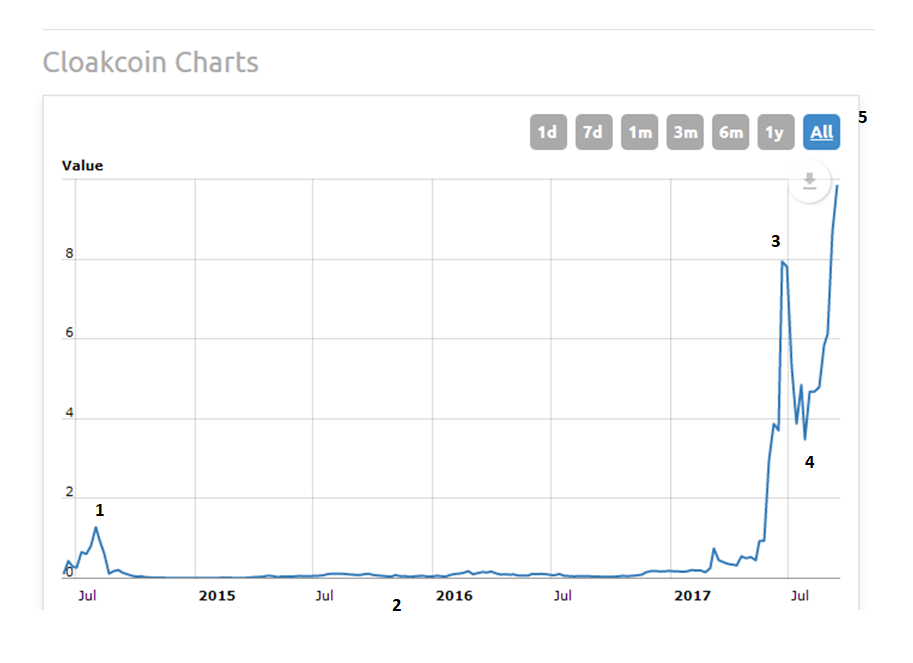This screenshot has height=663, width=913.
Task: Click the Value axis title
Action: pyautogui.click(x=82, y=166)
